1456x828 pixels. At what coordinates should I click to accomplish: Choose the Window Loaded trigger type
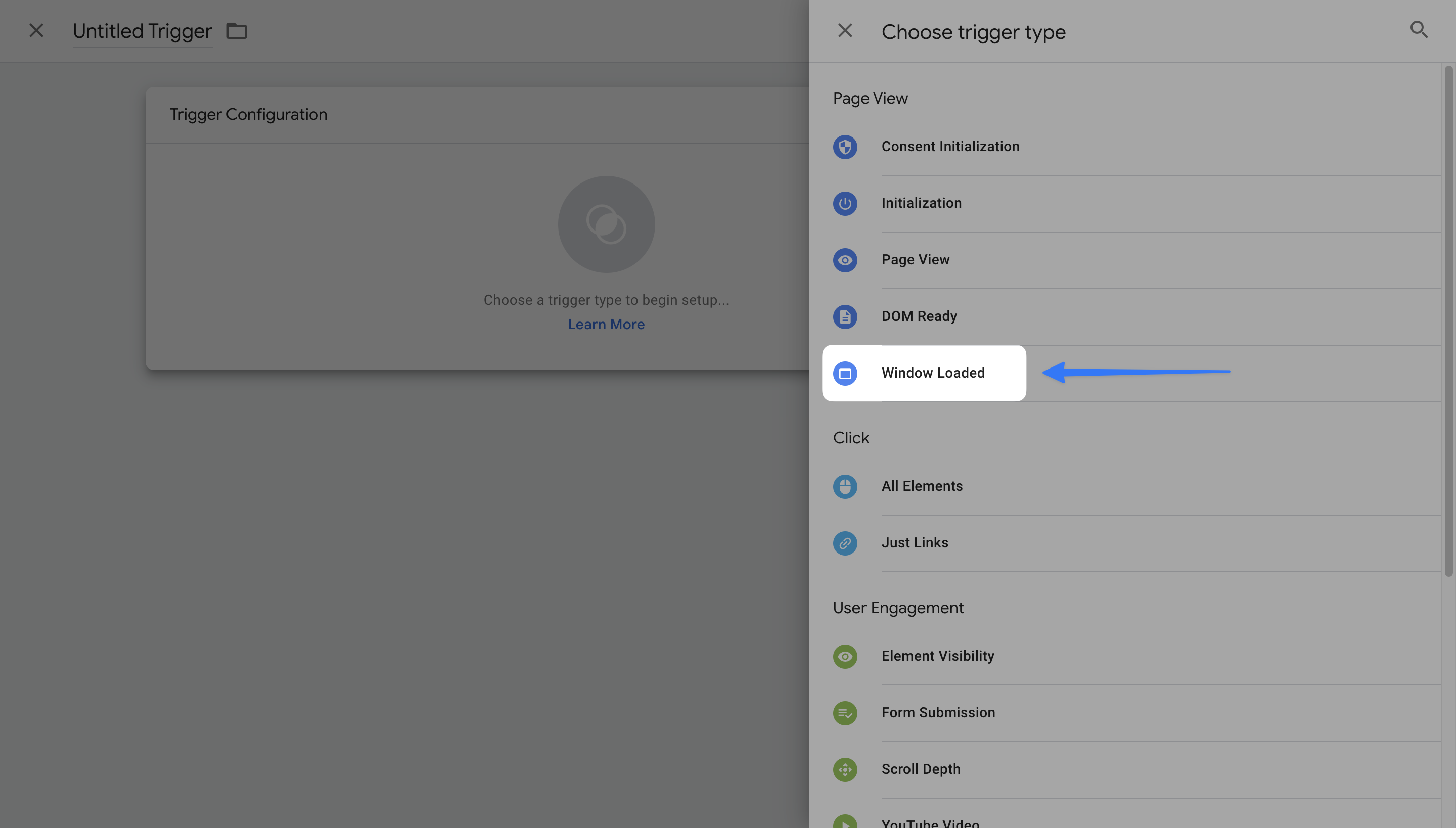(933, 373)
